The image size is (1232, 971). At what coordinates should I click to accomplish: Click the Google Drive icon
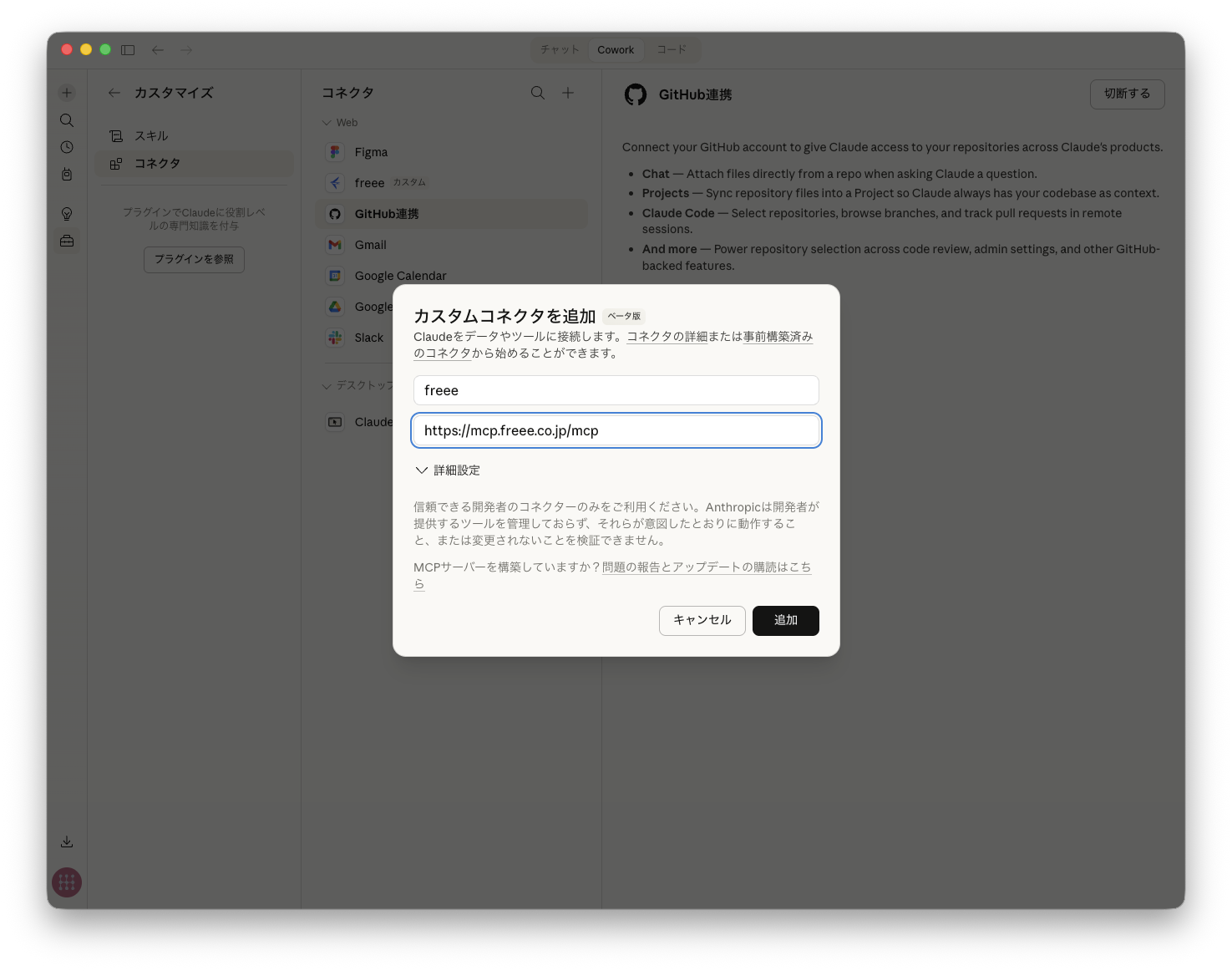[335, 307]
